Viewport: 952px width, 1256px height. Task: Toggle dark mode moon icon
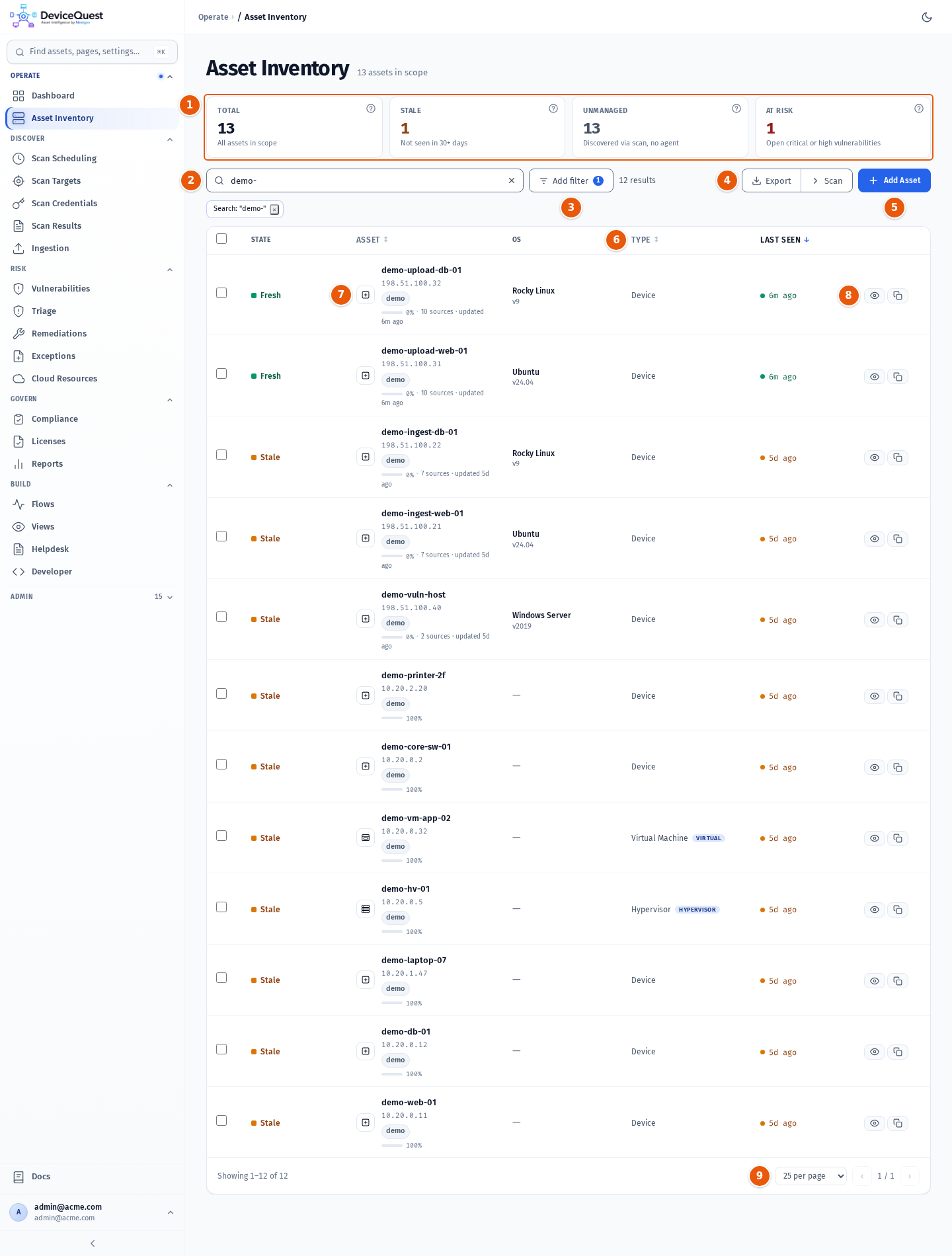pyautogui.click(x=927, y=17)
